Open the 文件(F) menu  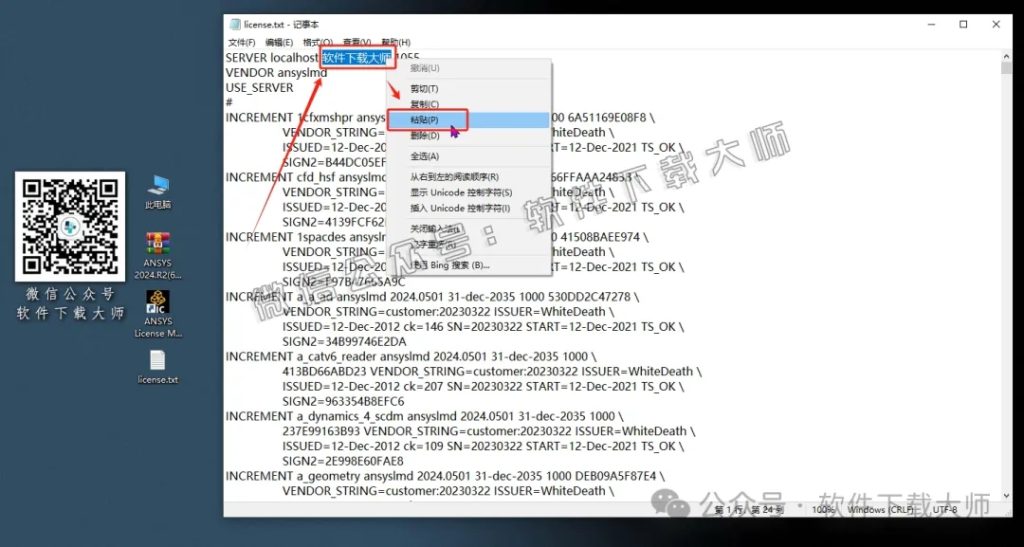point(241,42)
